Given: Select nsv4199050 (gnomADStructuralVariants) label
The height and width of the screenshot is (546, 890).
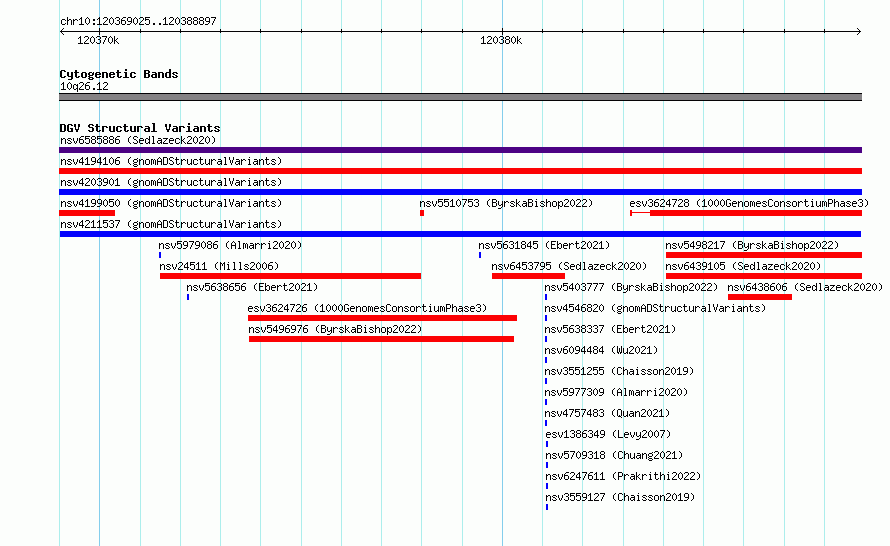Looking at the screenshot, I should (171, 203).
